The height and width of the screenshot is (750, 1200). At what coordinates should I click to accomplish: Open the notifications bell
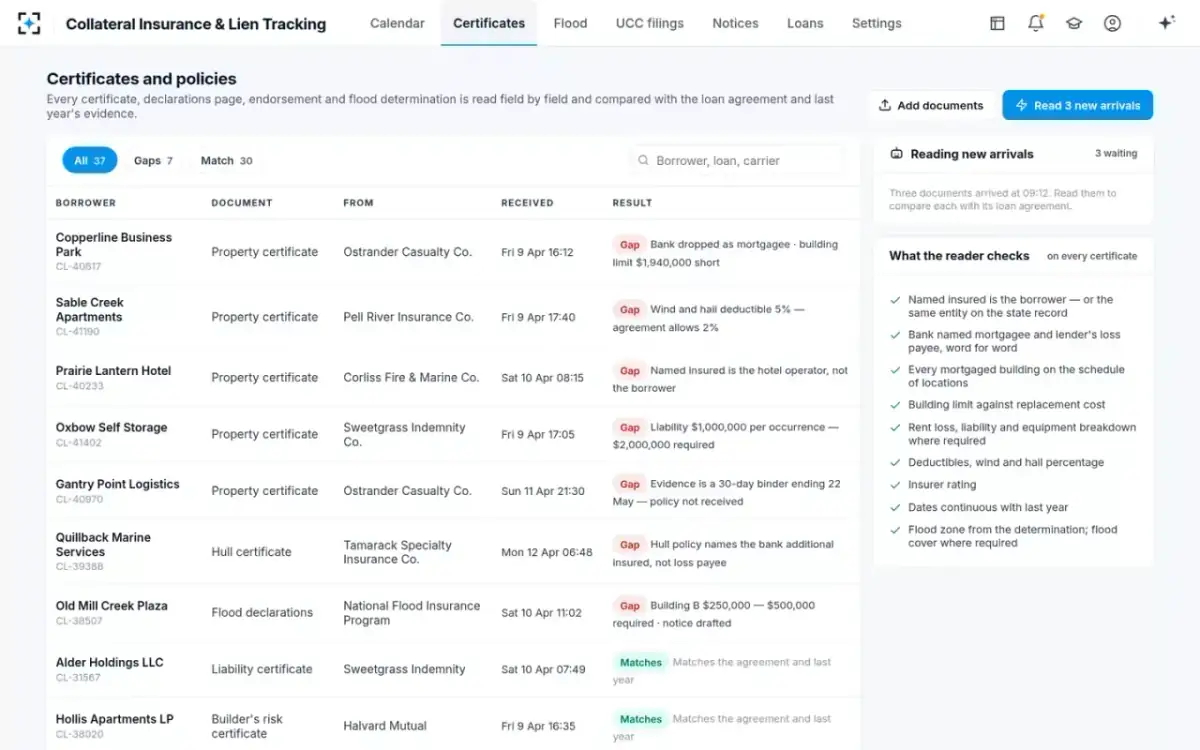[1036, 23]
